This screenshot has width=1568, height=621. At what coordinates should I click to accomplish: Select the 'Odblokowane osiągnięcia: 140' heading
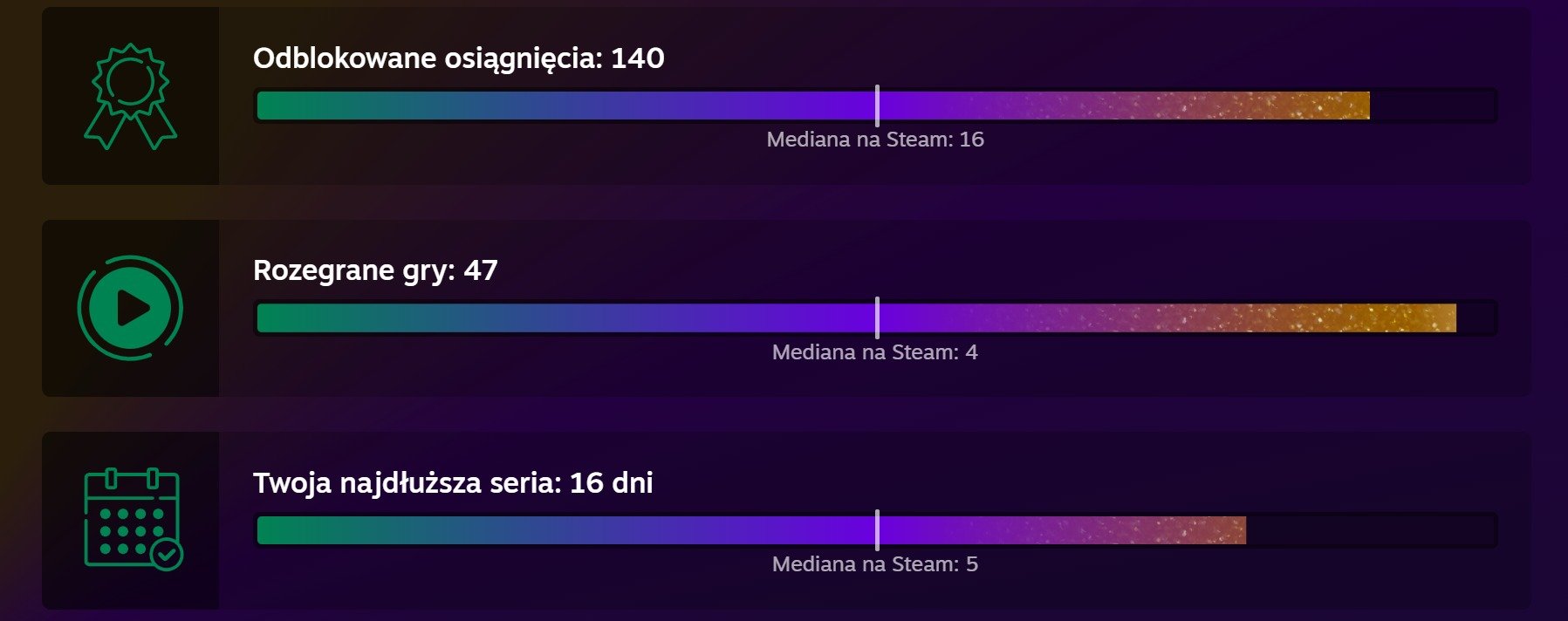tap(458, 58)
